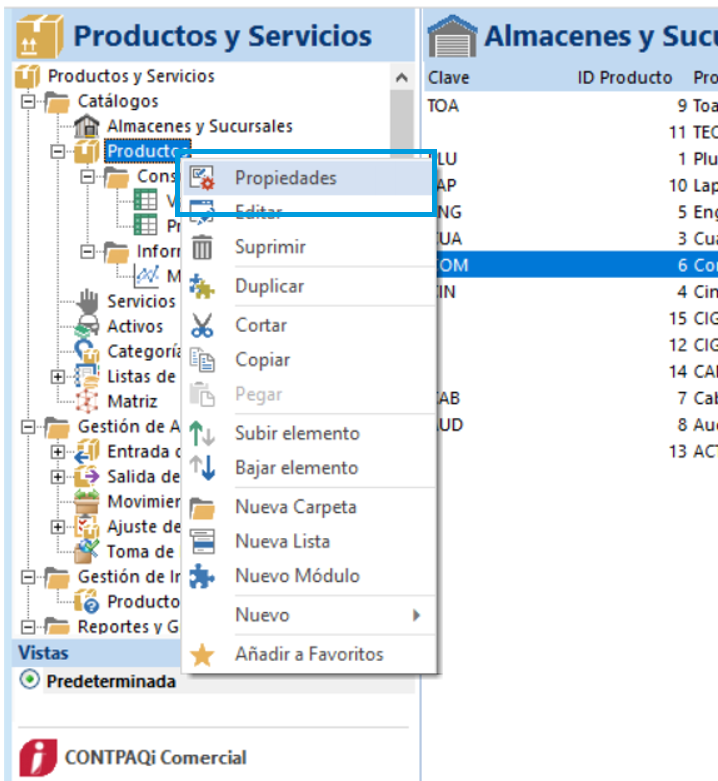Click the Duplicar puzzle pieces icon

pyautogui.click(x=202, y=286)
